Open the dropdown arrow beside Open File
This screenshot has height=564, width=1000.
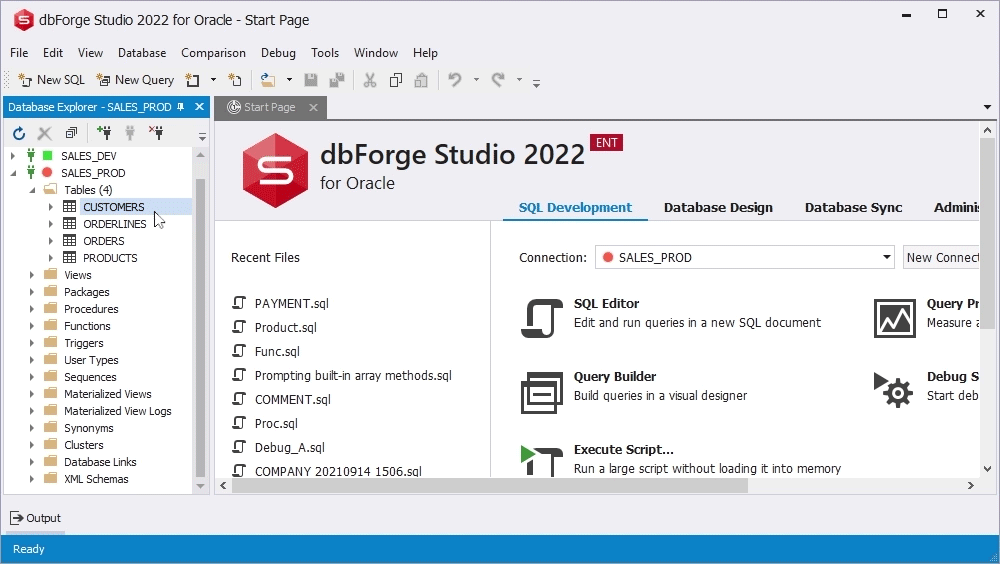click(x=289, y=80)
